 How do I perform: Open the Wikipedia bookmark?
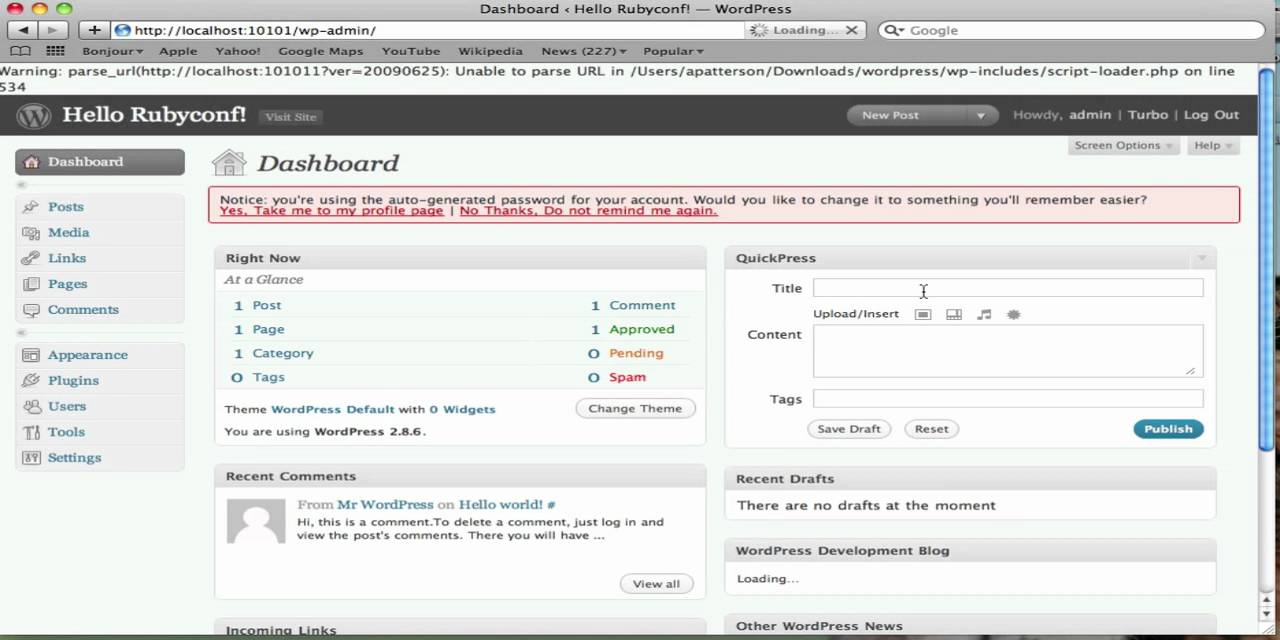490,51
